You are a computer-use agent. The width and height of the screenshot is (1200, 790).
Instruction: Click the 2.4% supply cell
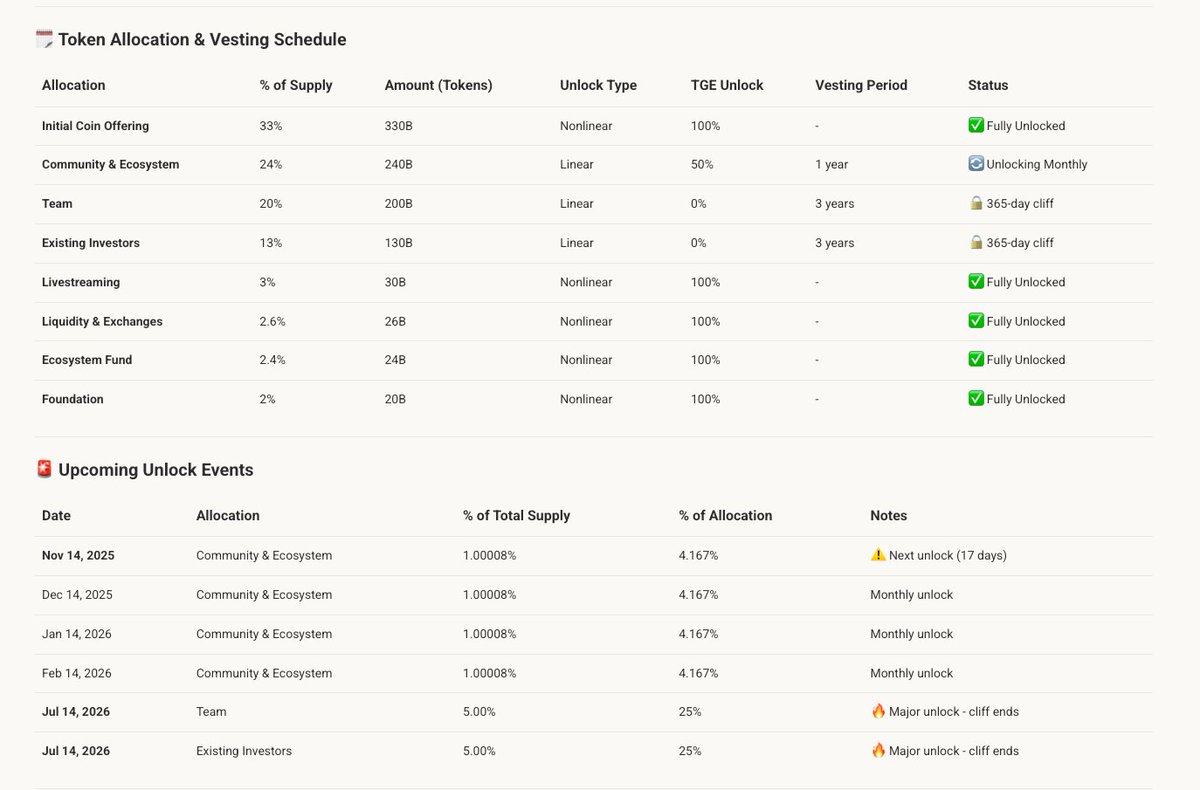(x=272, y=359)
